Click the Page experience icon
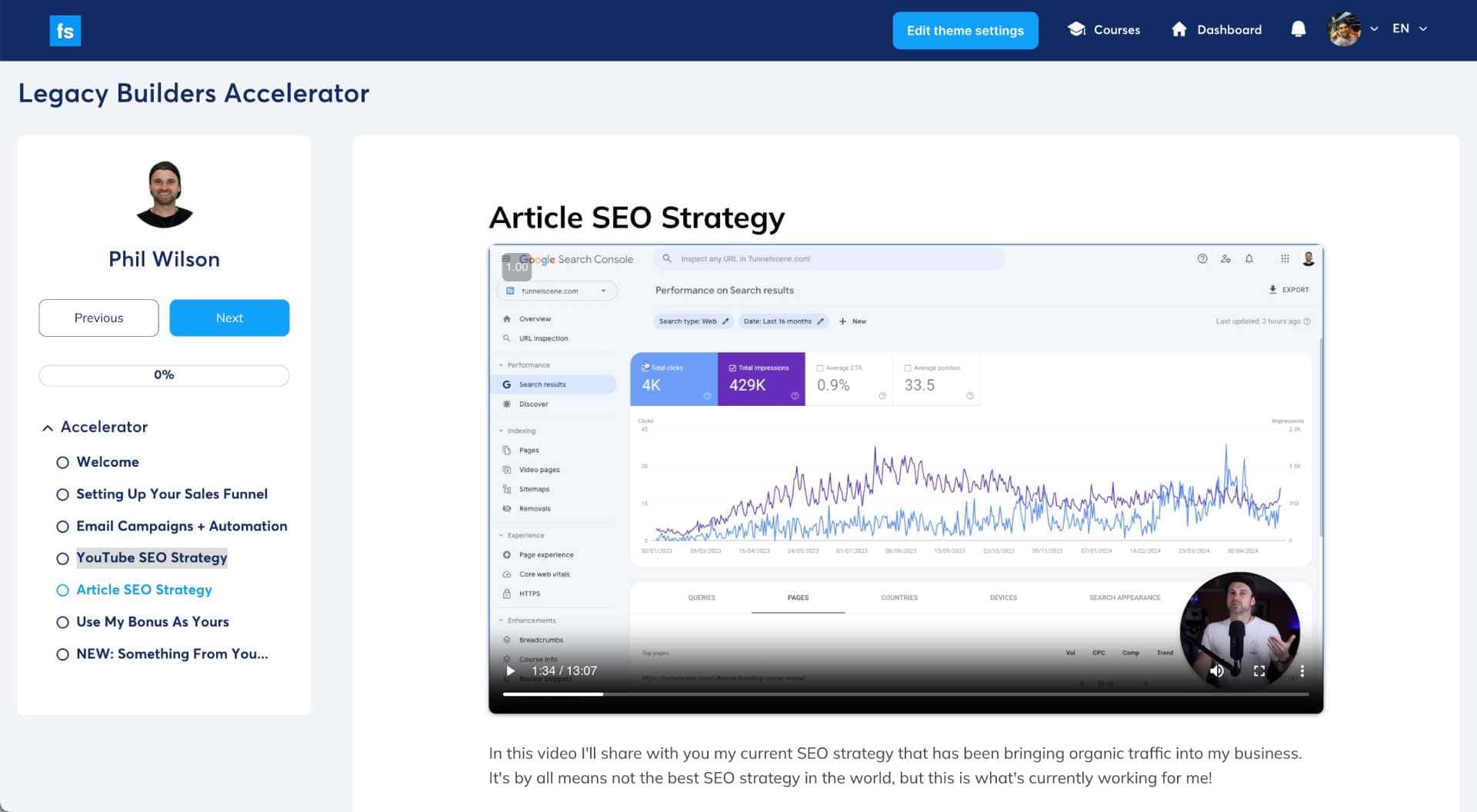The width and height of the screenshot is (1477, 812). pos(506,554)
